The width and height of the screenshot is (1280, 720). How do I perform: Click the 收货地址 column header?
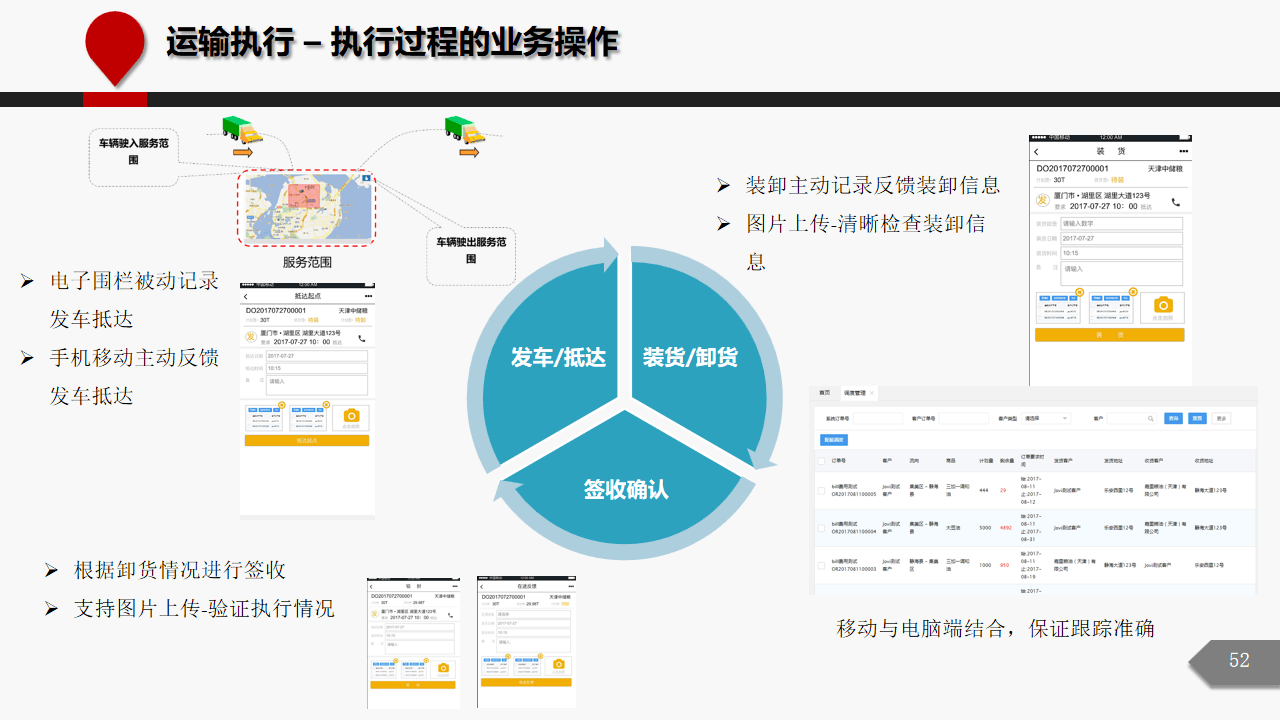coord(1204,461)
